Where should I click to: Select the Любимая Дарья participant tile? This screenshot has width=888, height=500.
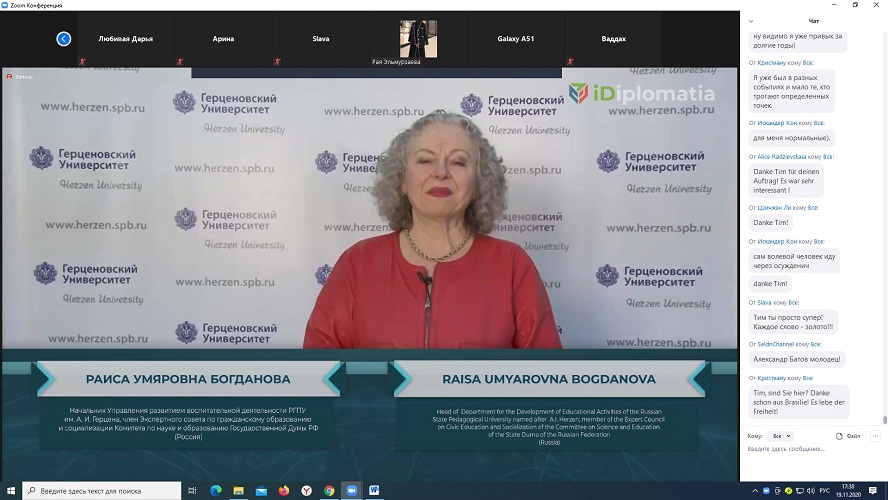(x=127, y=39)
